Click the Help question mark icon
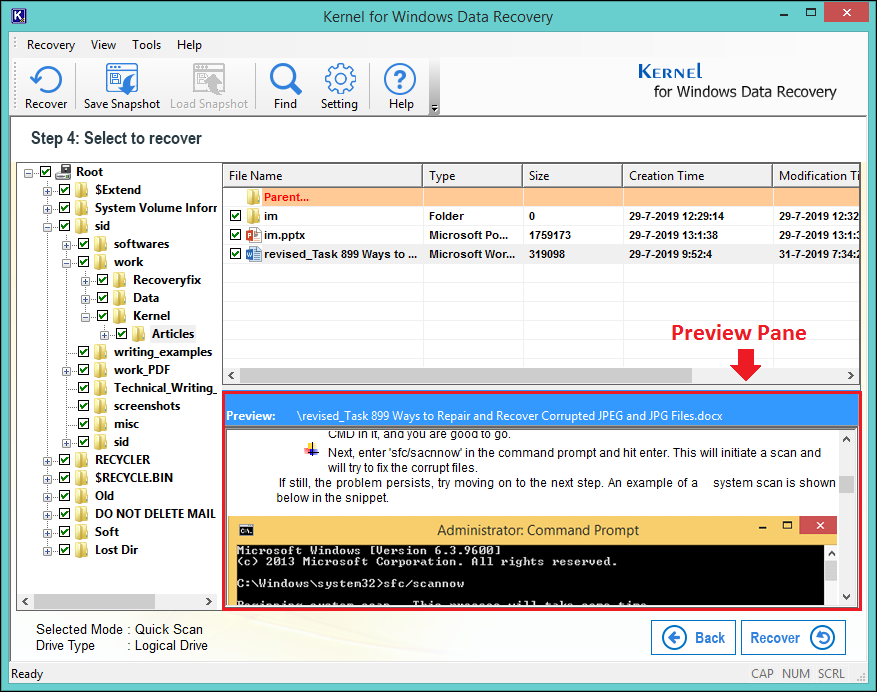877x692 pixels. pos(400,79)
